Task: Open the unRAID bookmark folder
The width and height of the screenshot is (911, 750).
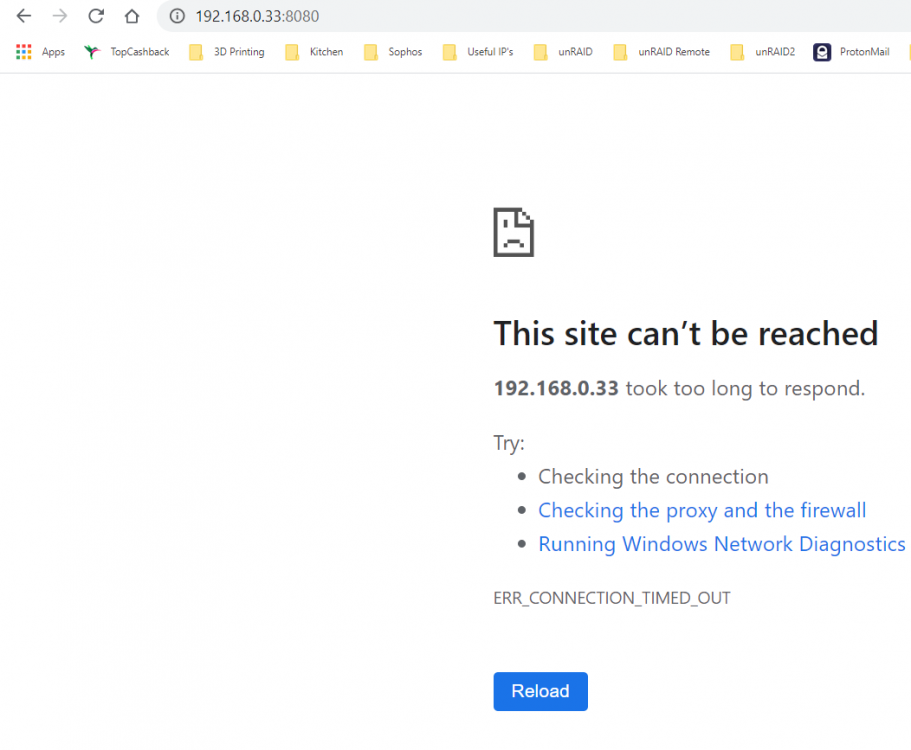Action: tap(563, 52)
